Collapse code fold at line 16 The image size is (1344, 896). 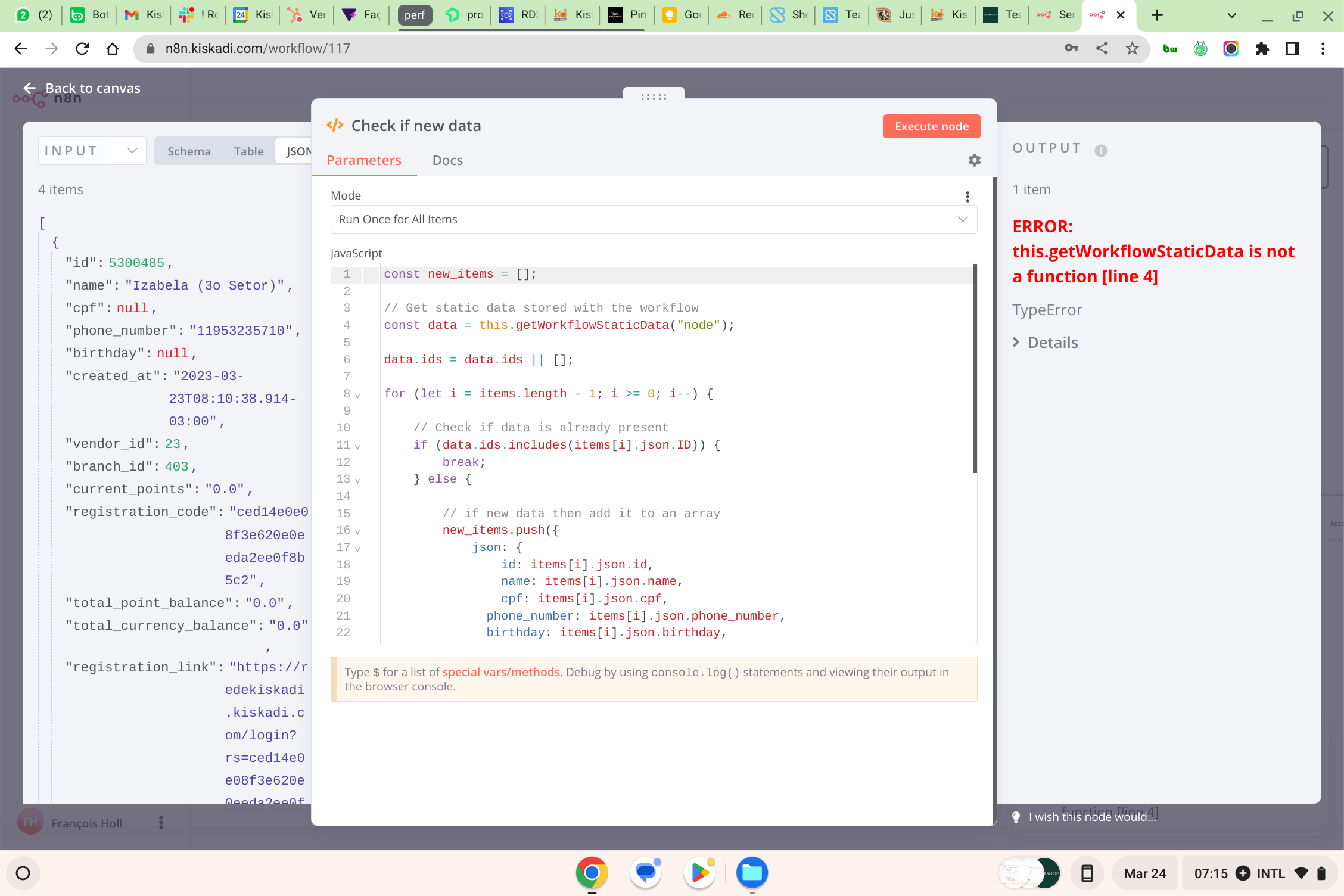tap(357, 531)
